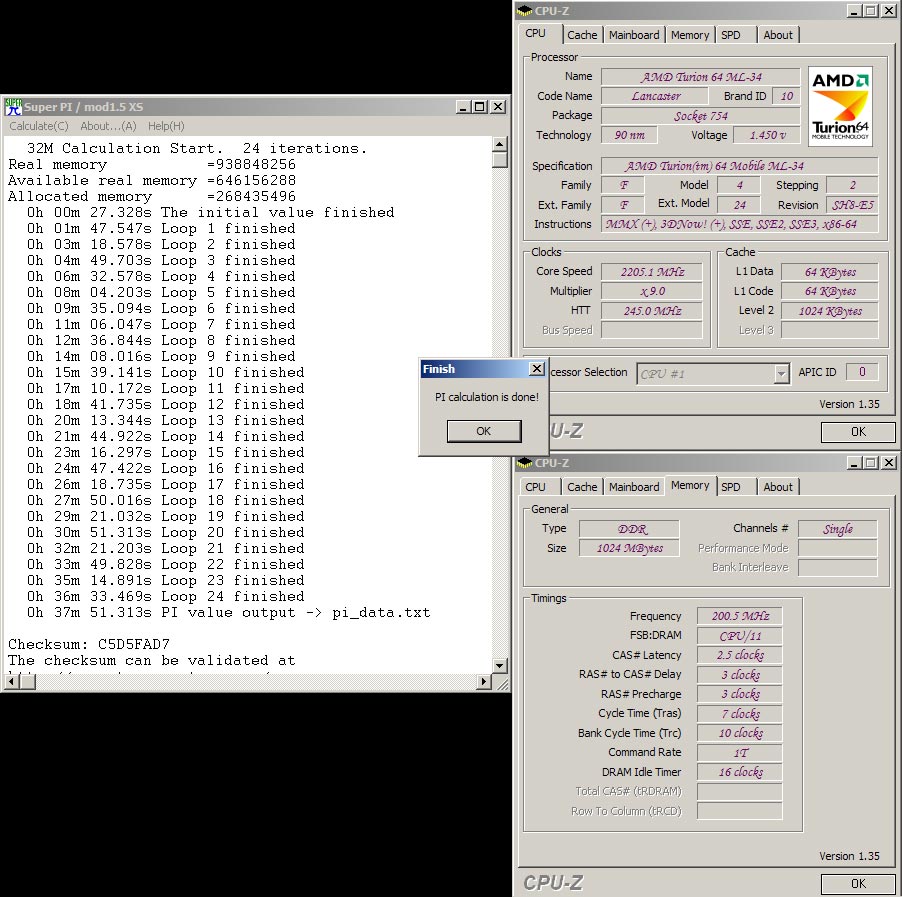Viewport: 902px width, 897px height.
Task: Click the Name field AMD Turion 64 ML-34
Action: pos(701,77)
